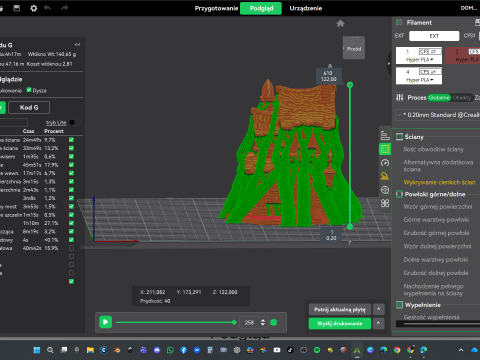
Task: Click the redo arrow icon
Action: [x=64, y=8]
